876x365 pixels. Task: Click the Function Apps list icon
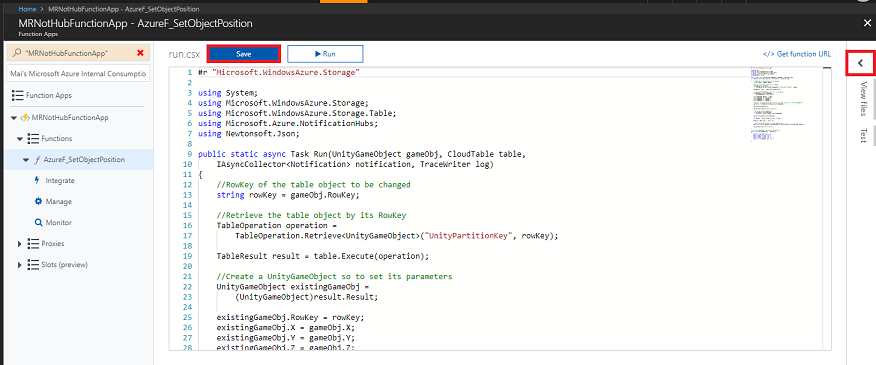pos(17,96)
